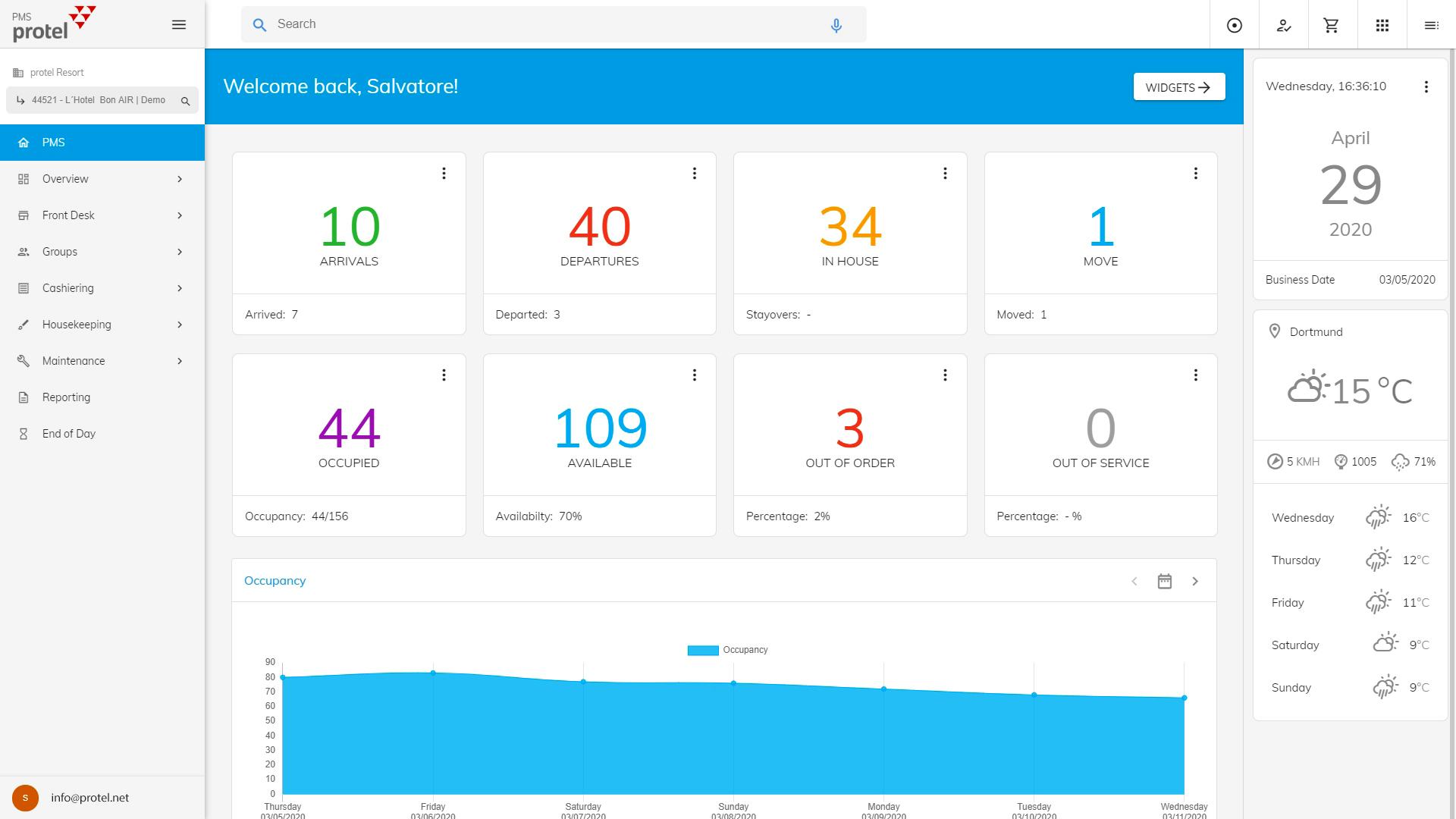Click the record/target icon in top toolbar
Image resolution: width=1456 pixels, height=819 pixels.
point(1234,24)
